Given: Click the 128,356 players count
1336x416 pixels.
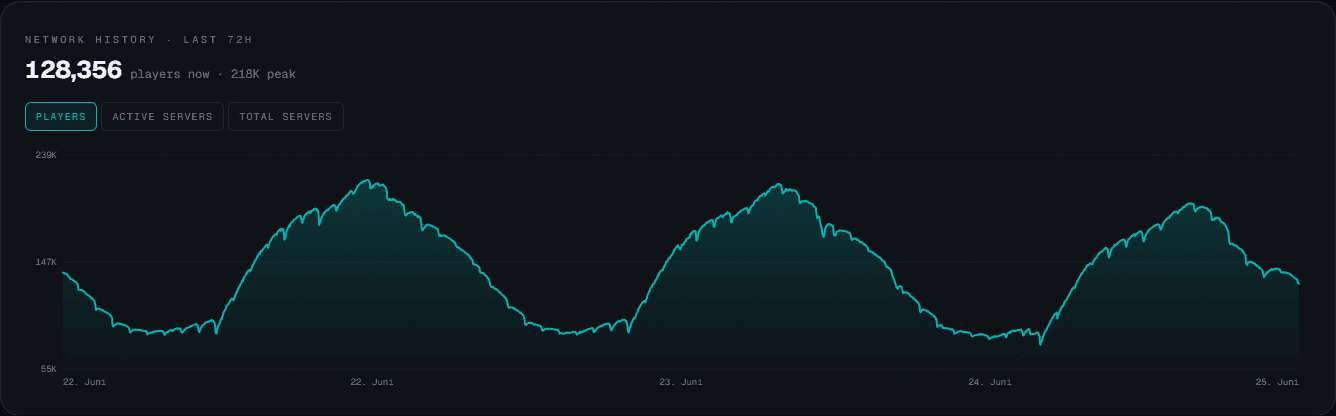Looking at the screenshot, I should [74, 71].
